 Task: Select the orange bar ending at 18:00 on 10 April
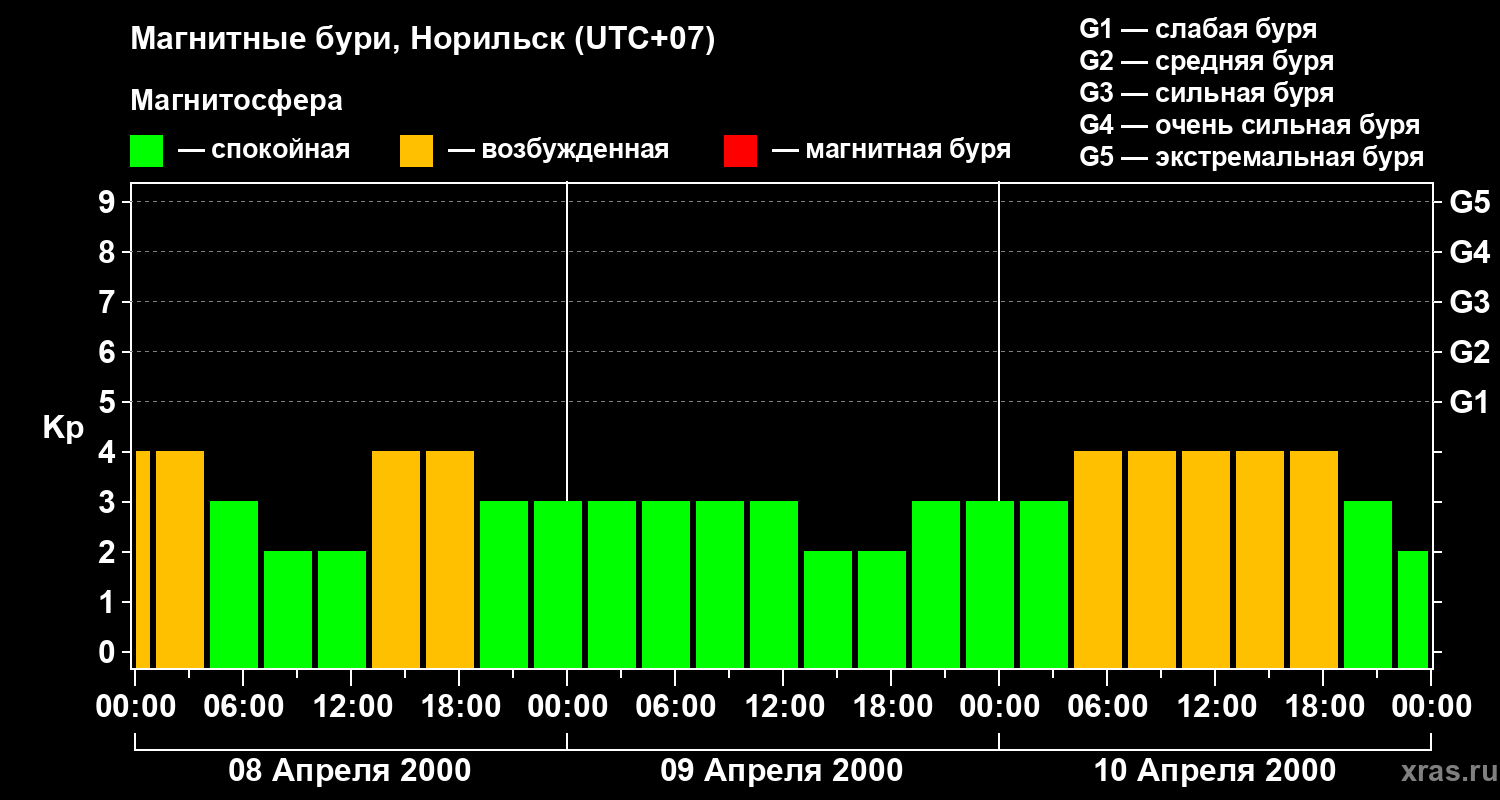pyautogui.click(x=1314, y=559)
